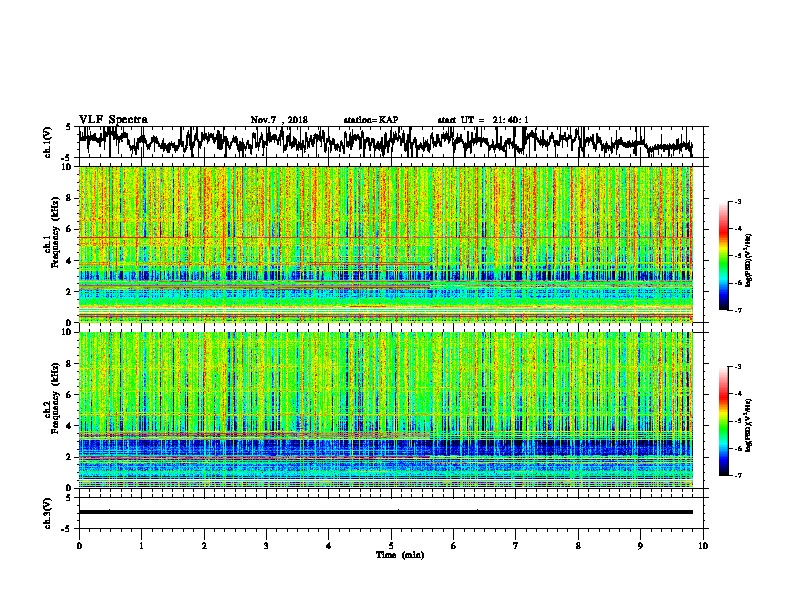Click the "5" tick on the ch.1(V) axis
Image resolution: width=792 pixels, height=612 pixels.
69,127
